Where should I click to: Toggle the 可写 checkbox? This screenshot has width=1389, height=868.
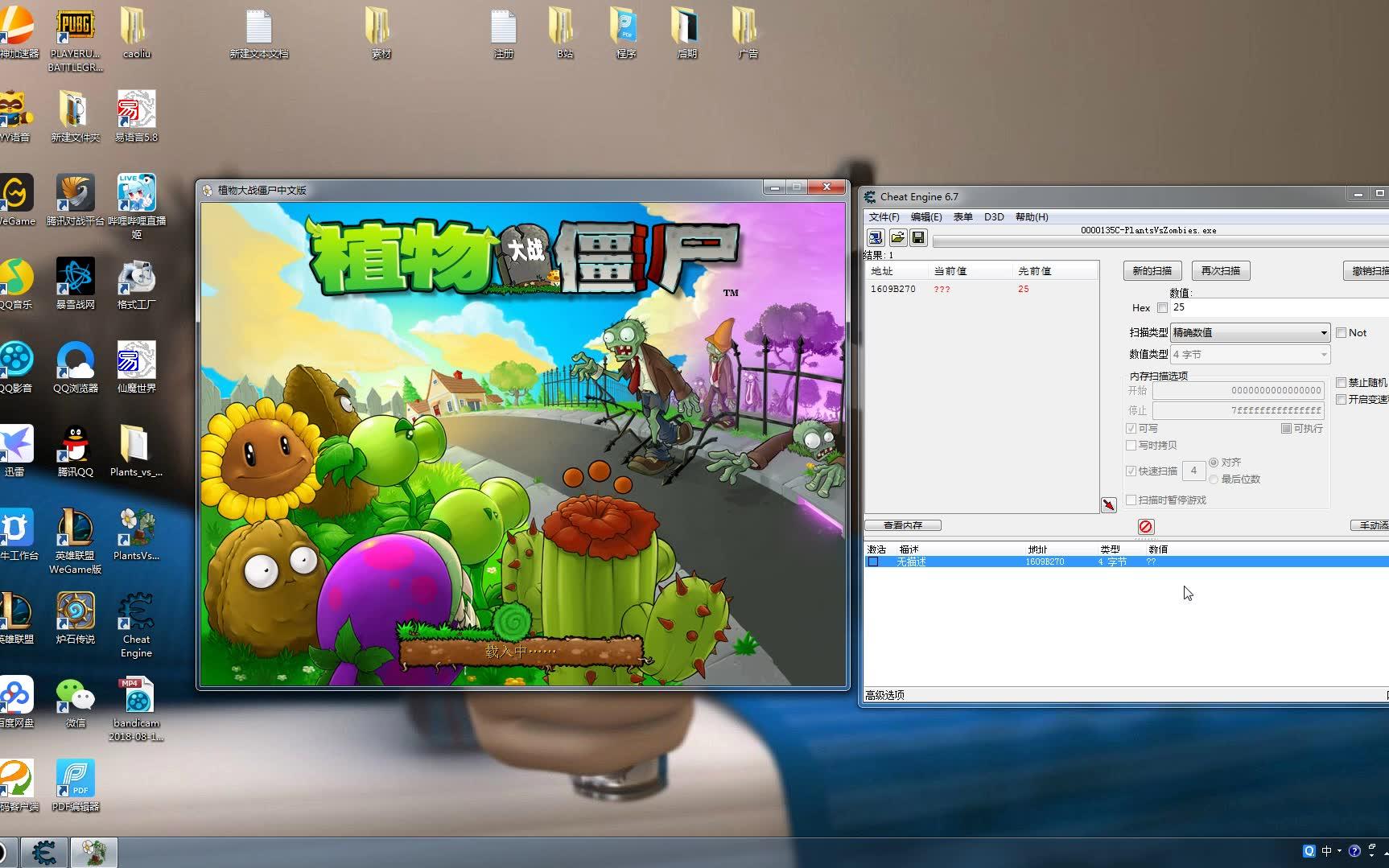[1131, 428]
